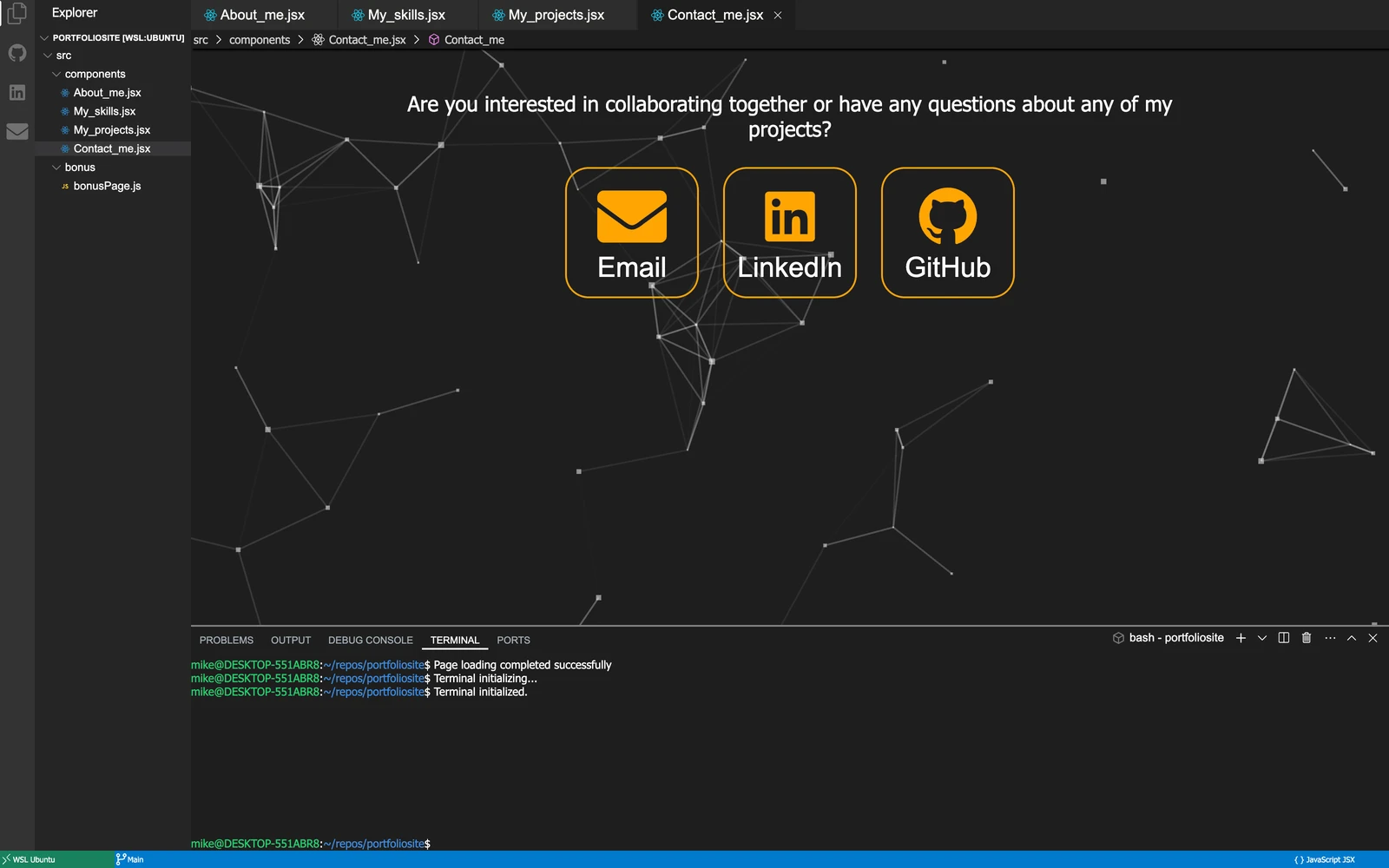This screenshot has height=868, width=1389.
Task: Close the terminal panel with X
Action: click(1373, 638)
